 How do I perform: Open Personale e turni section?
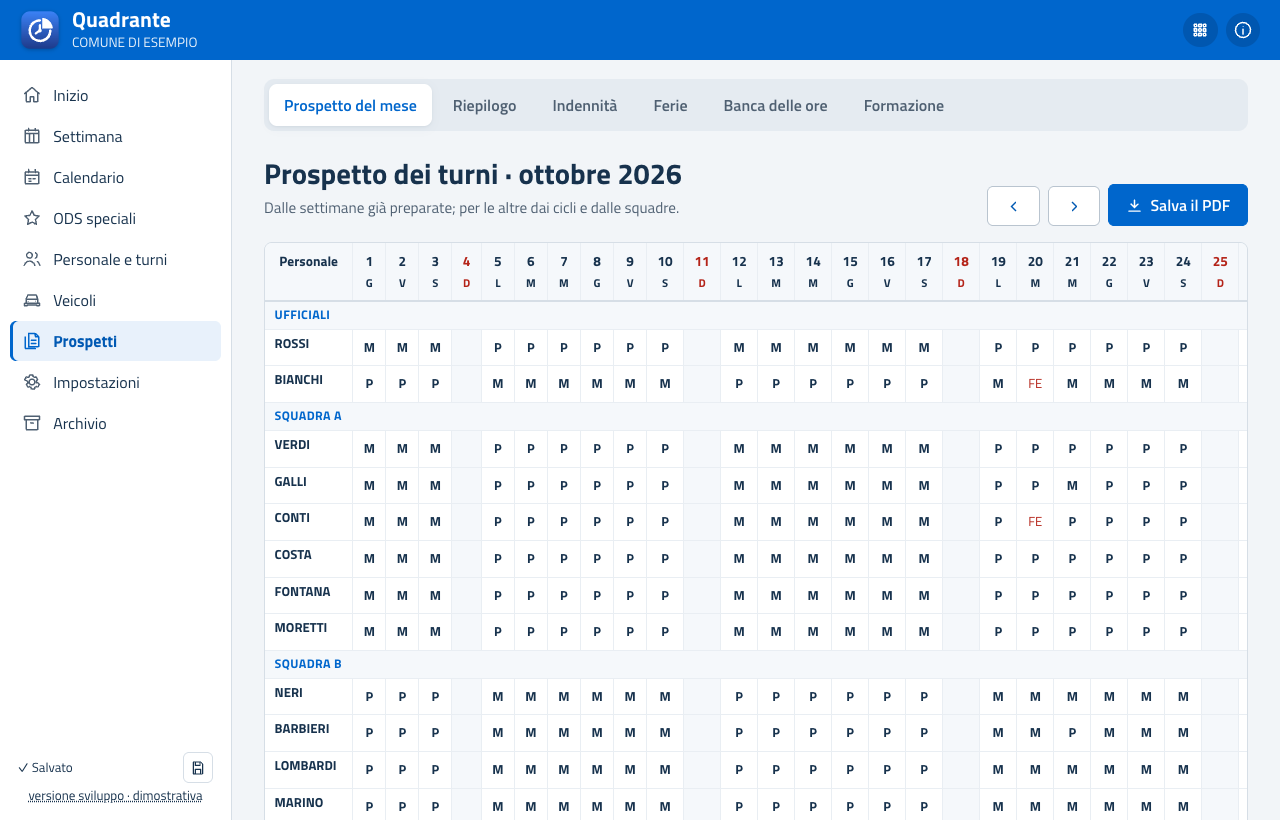[x=115, y=259]
